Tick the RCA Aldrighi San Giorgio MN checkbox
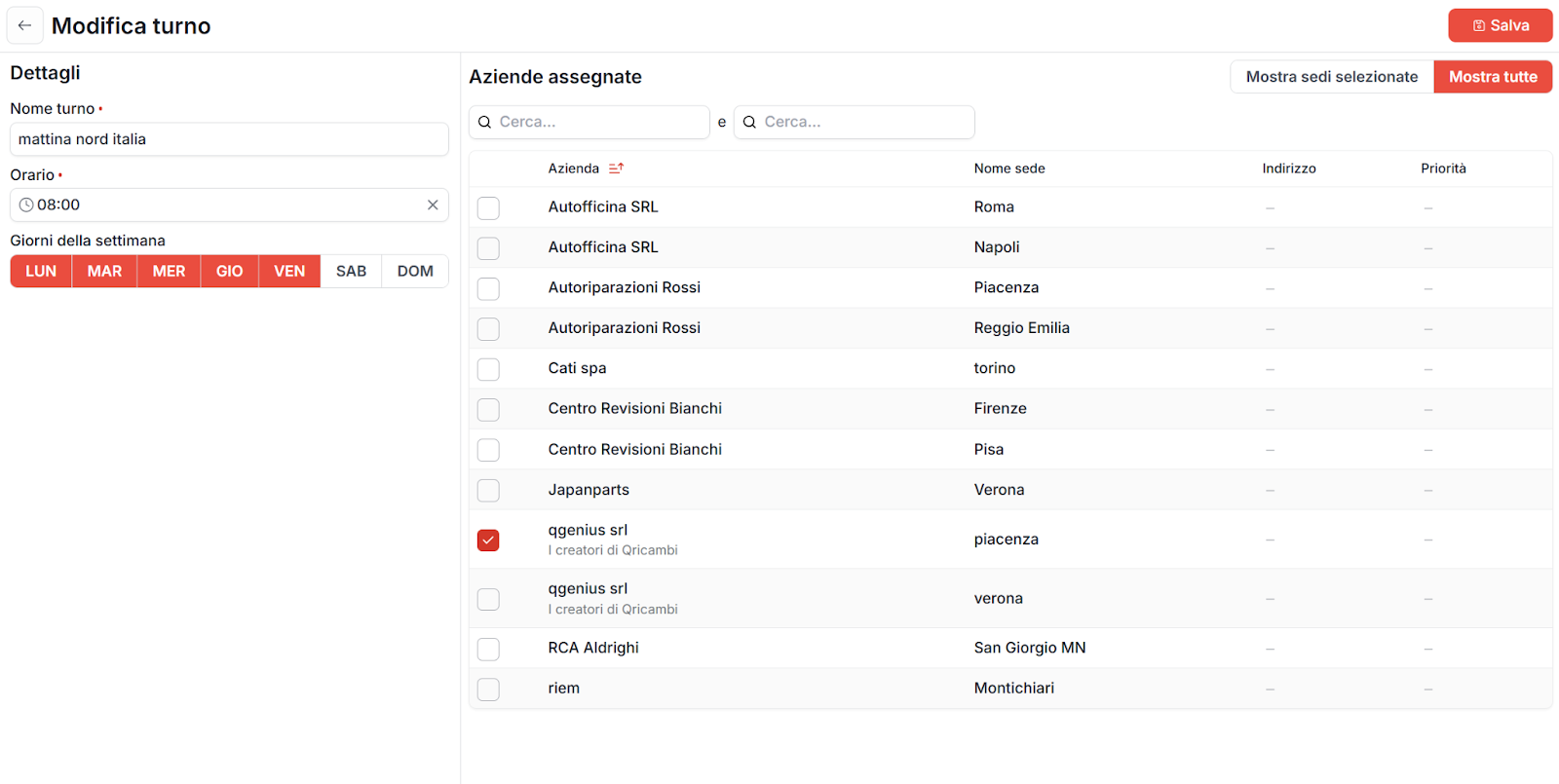 click(488, 649)
